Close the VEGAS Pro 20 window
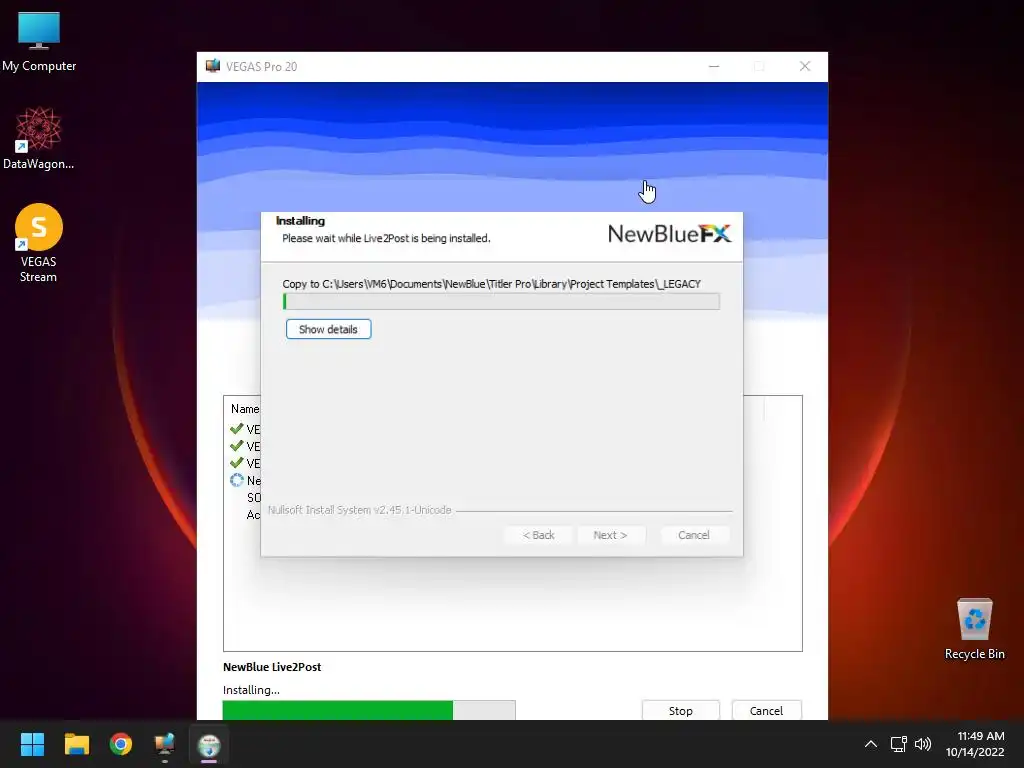The width and height of the screenshot is (1024, 768). (x=805, y=66)
